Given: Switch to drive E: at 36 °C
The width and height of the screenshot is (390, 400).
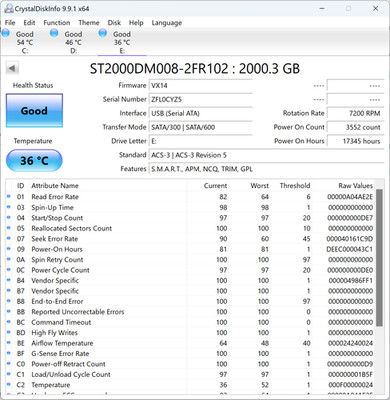Looking at the screenshot, I should point(122,42).
